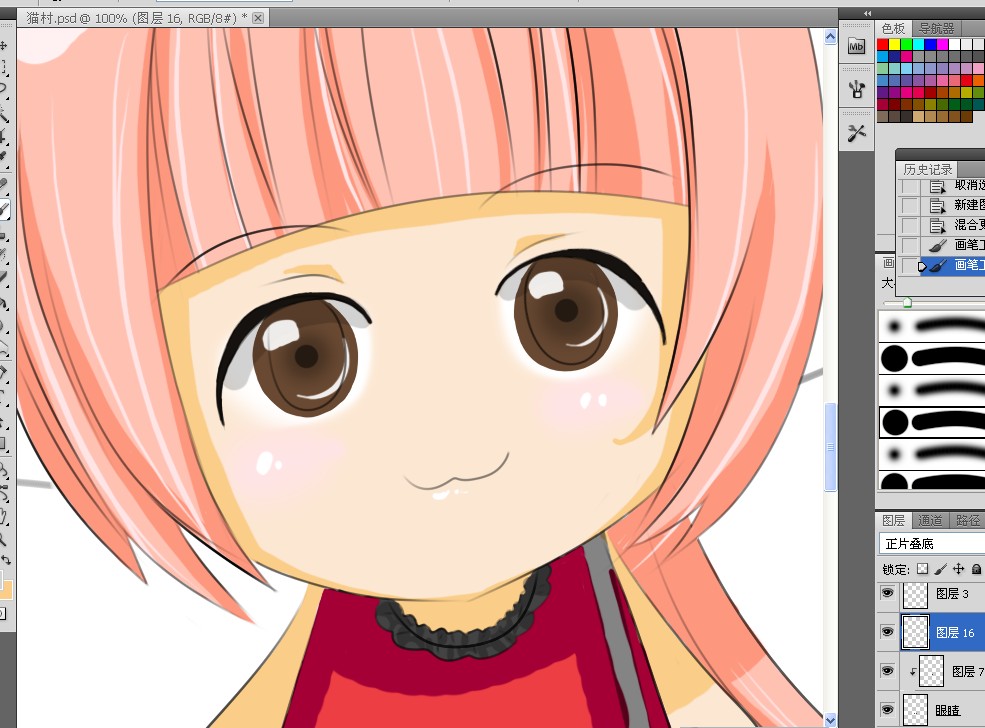Open the wrench and screwdriver panel icon
The height and width of the screenshot is (728, 985).
click(x=856, y=133)
